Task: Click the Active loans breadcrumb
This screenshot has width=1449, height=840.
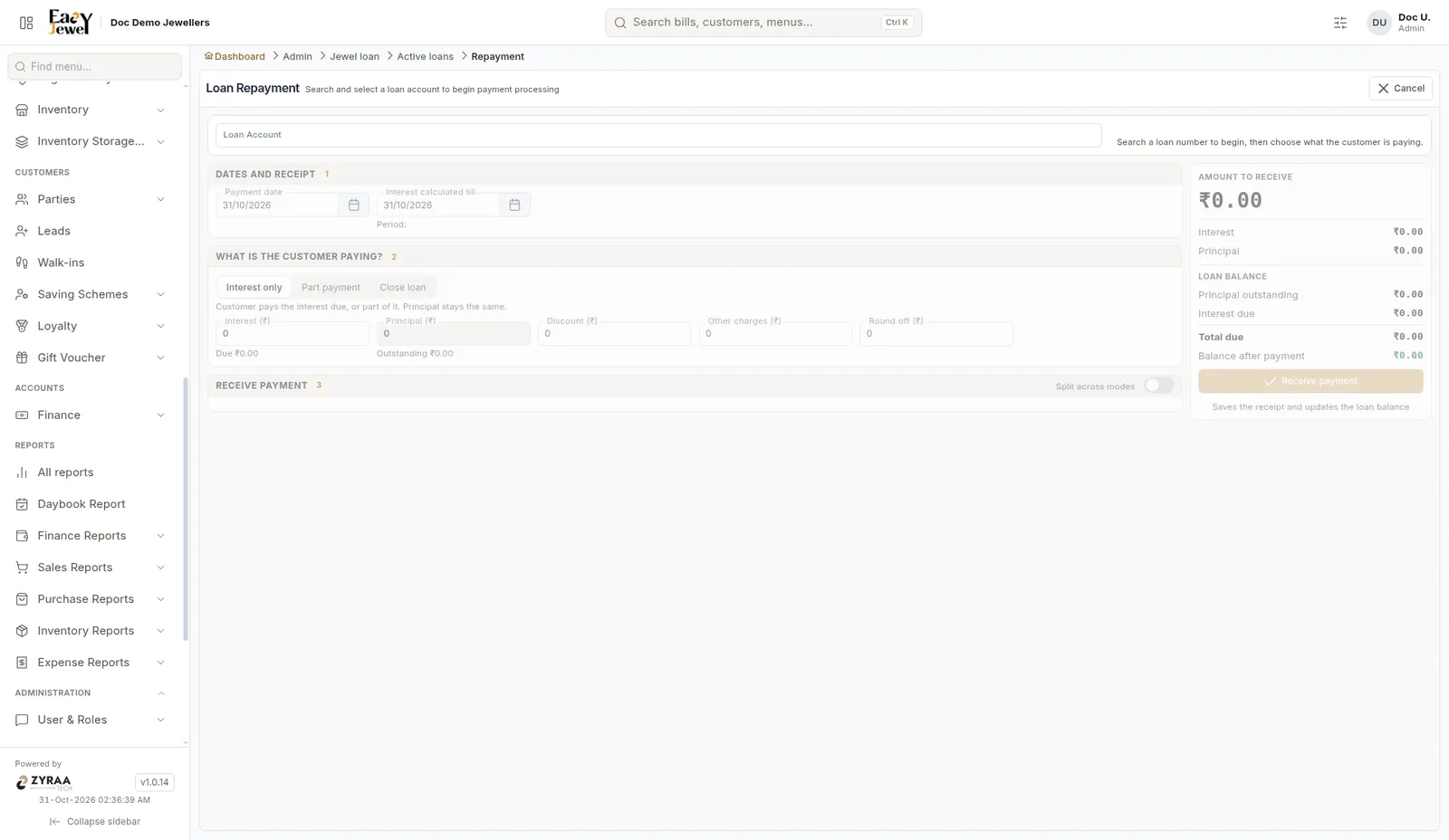Action: pos(425,56)
